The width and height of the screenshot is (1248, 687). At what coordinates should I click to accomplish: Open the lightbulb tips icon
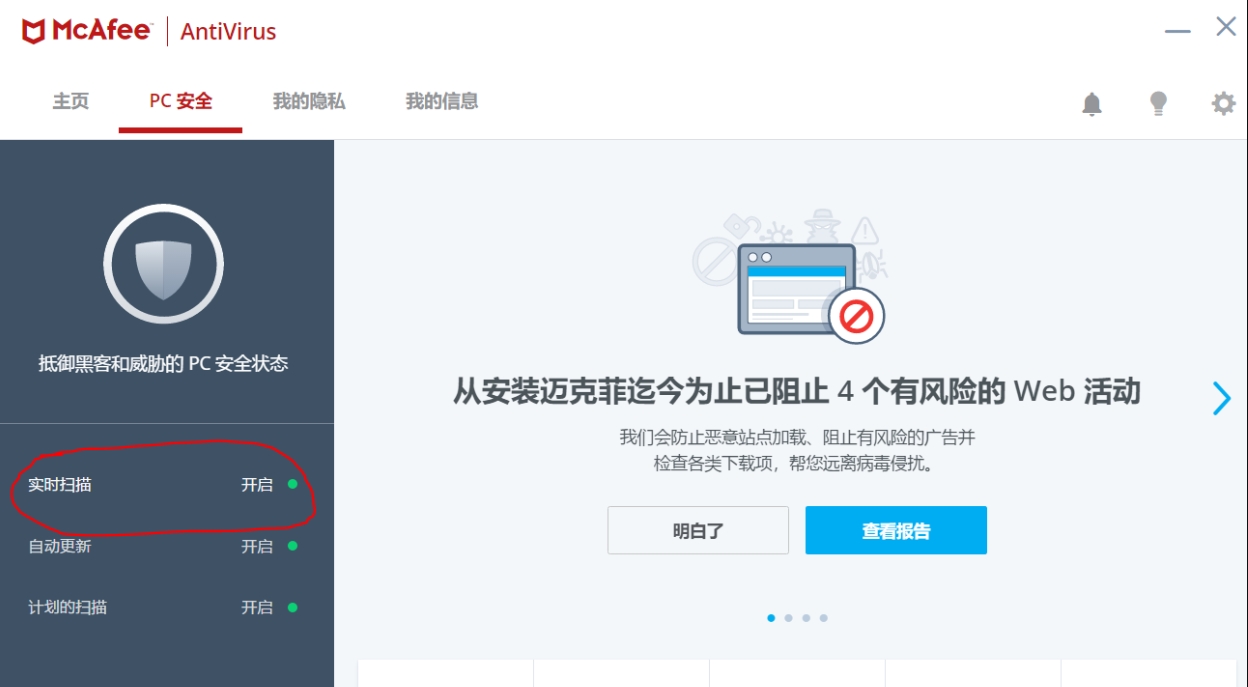1158,103
